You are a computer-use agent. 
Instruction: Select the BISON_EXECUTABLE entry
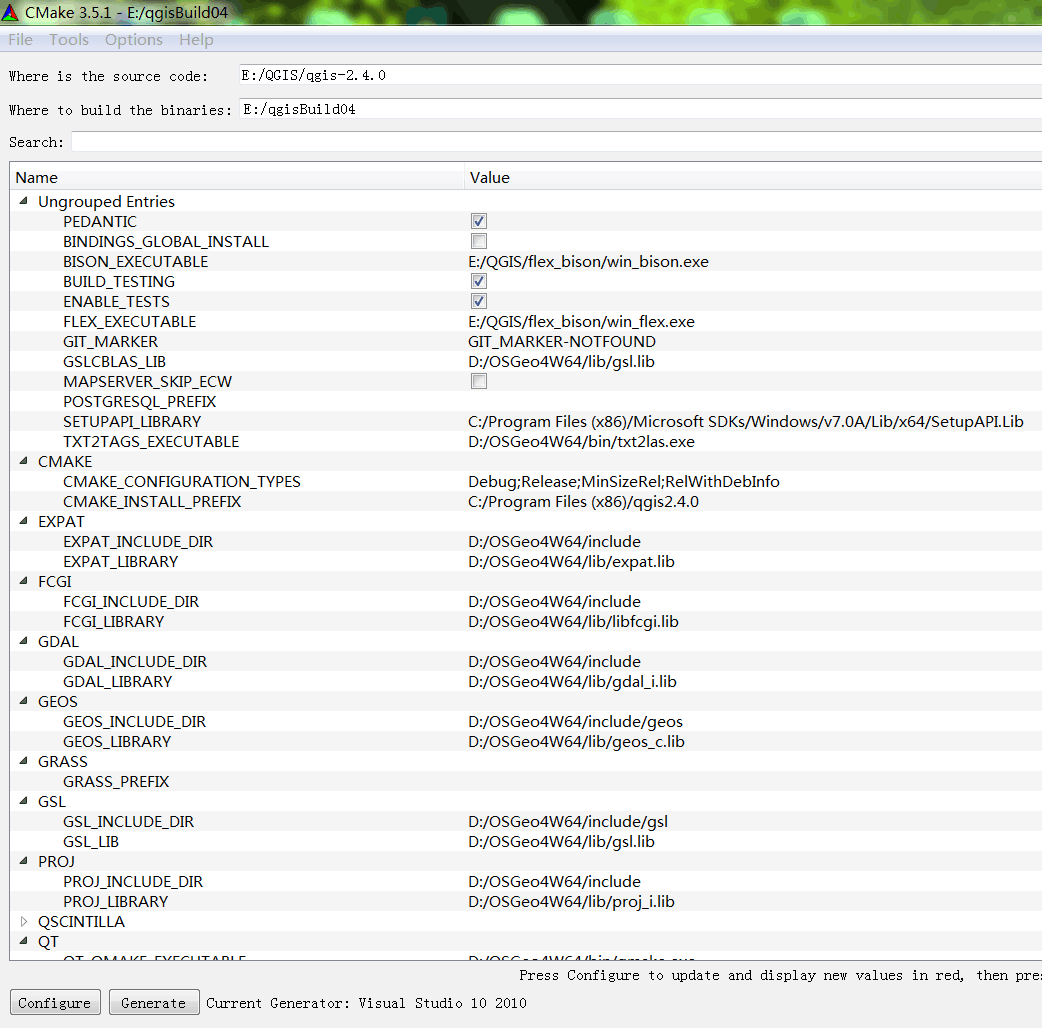pos(136,262)
